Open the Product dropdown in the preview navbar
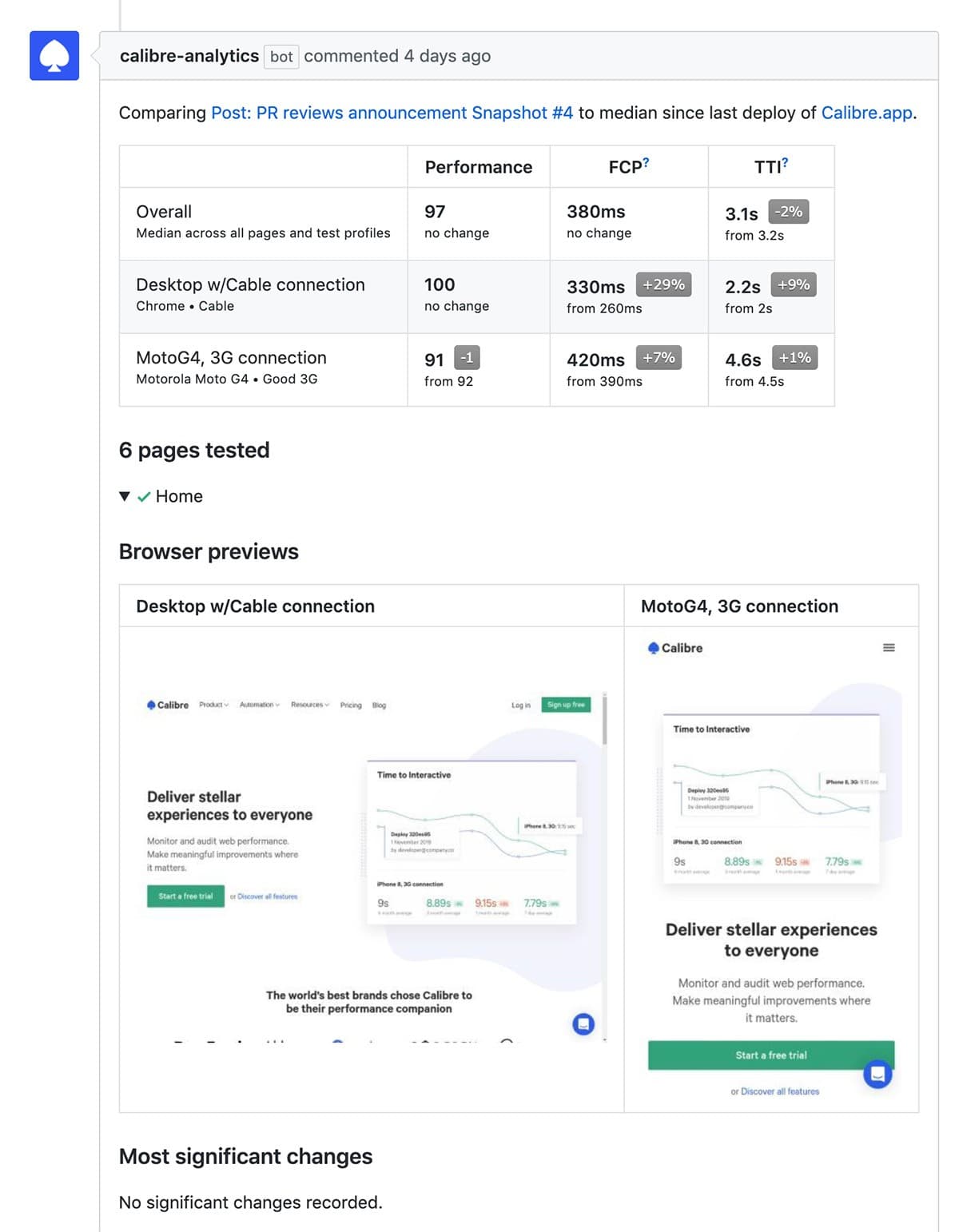Viewport: 959px width, 1232px height. click(212, 705)
